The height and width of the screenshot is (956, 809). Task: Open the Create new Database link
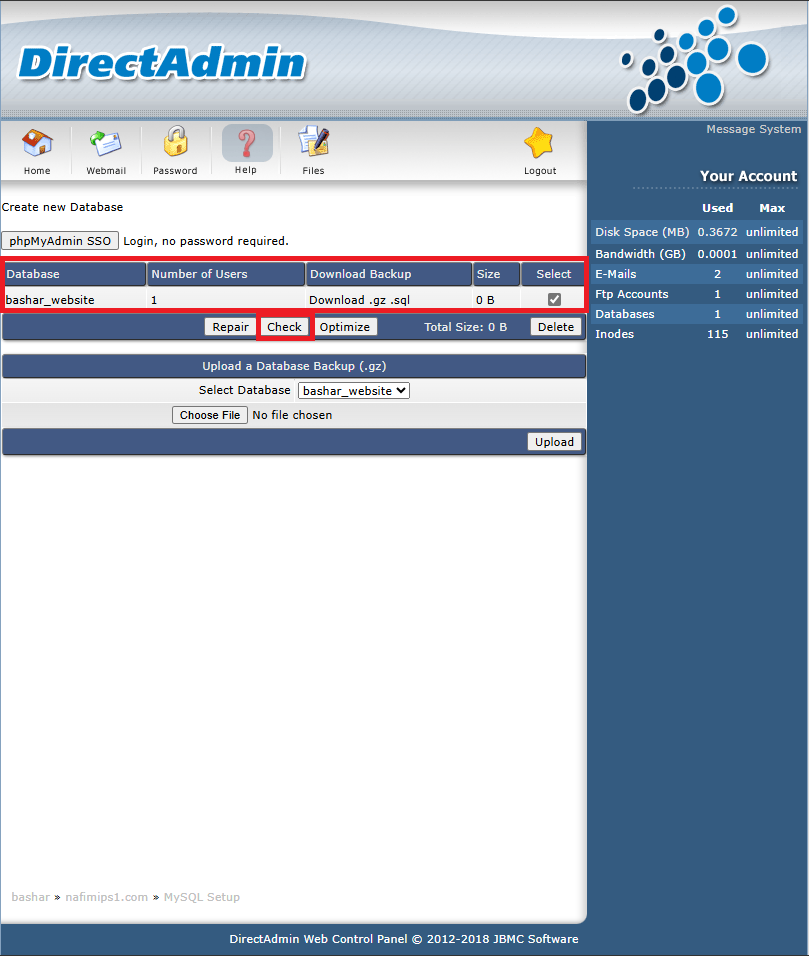[x=62, y=207]
